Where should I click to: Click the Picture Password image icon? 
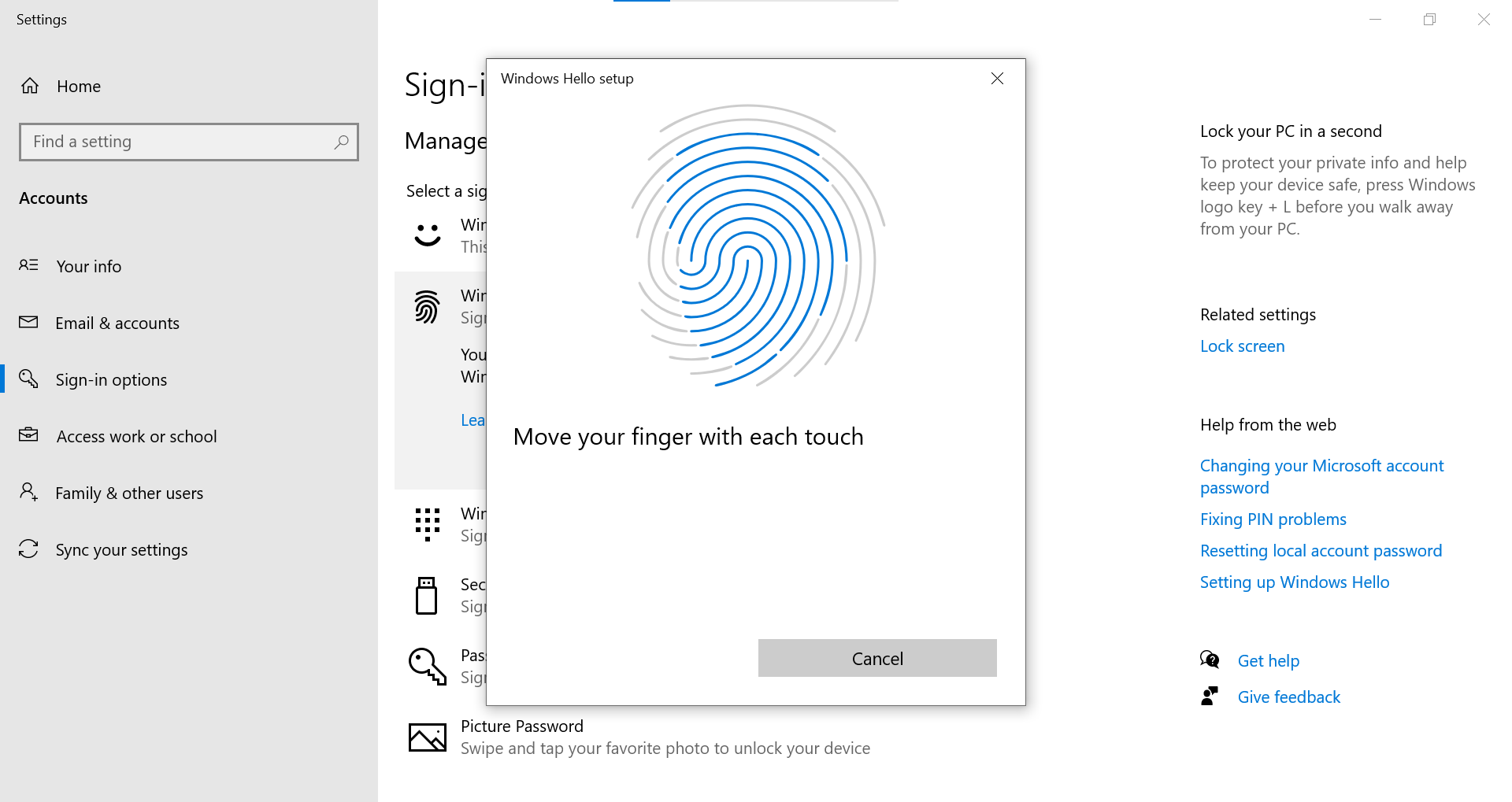[x=427, y=737]
